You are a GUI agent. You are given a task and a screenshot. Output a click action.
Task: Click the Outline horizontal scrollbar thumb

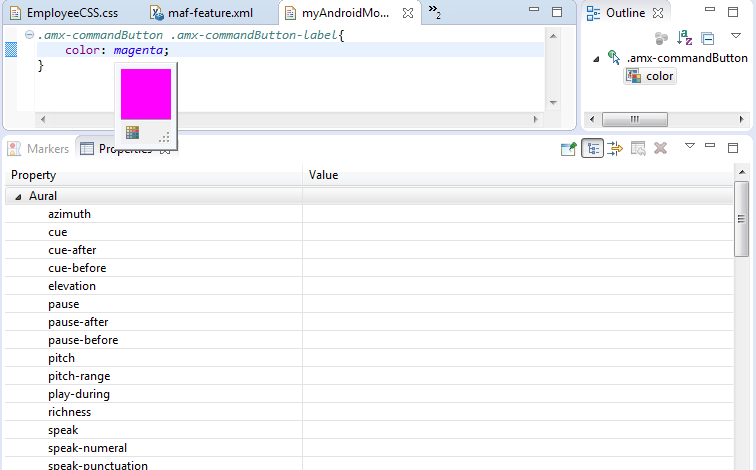[x=635, y=119]
